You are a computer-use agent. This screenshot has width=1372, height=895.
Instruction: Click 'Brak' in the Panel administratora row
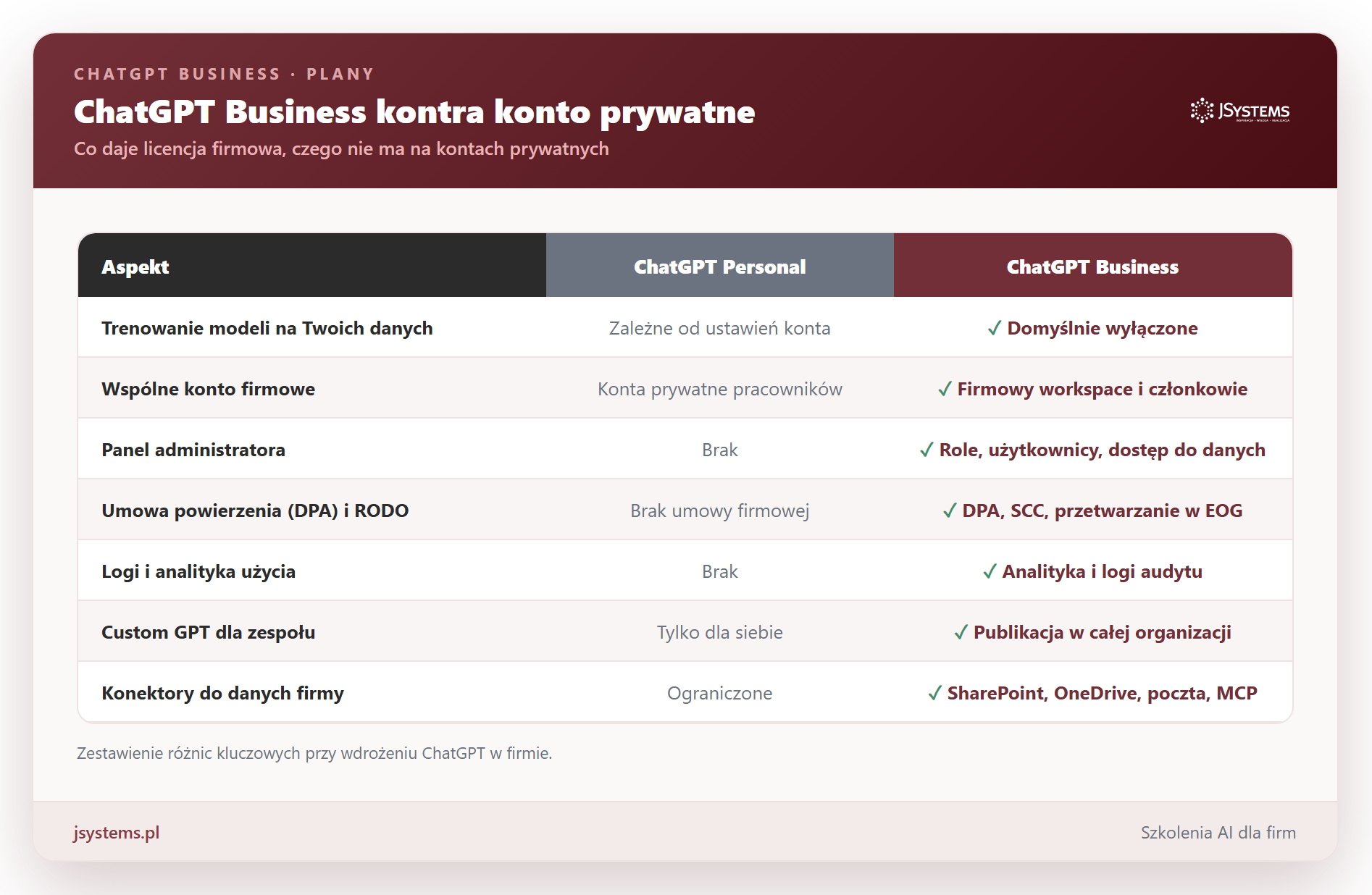point(719,450)
